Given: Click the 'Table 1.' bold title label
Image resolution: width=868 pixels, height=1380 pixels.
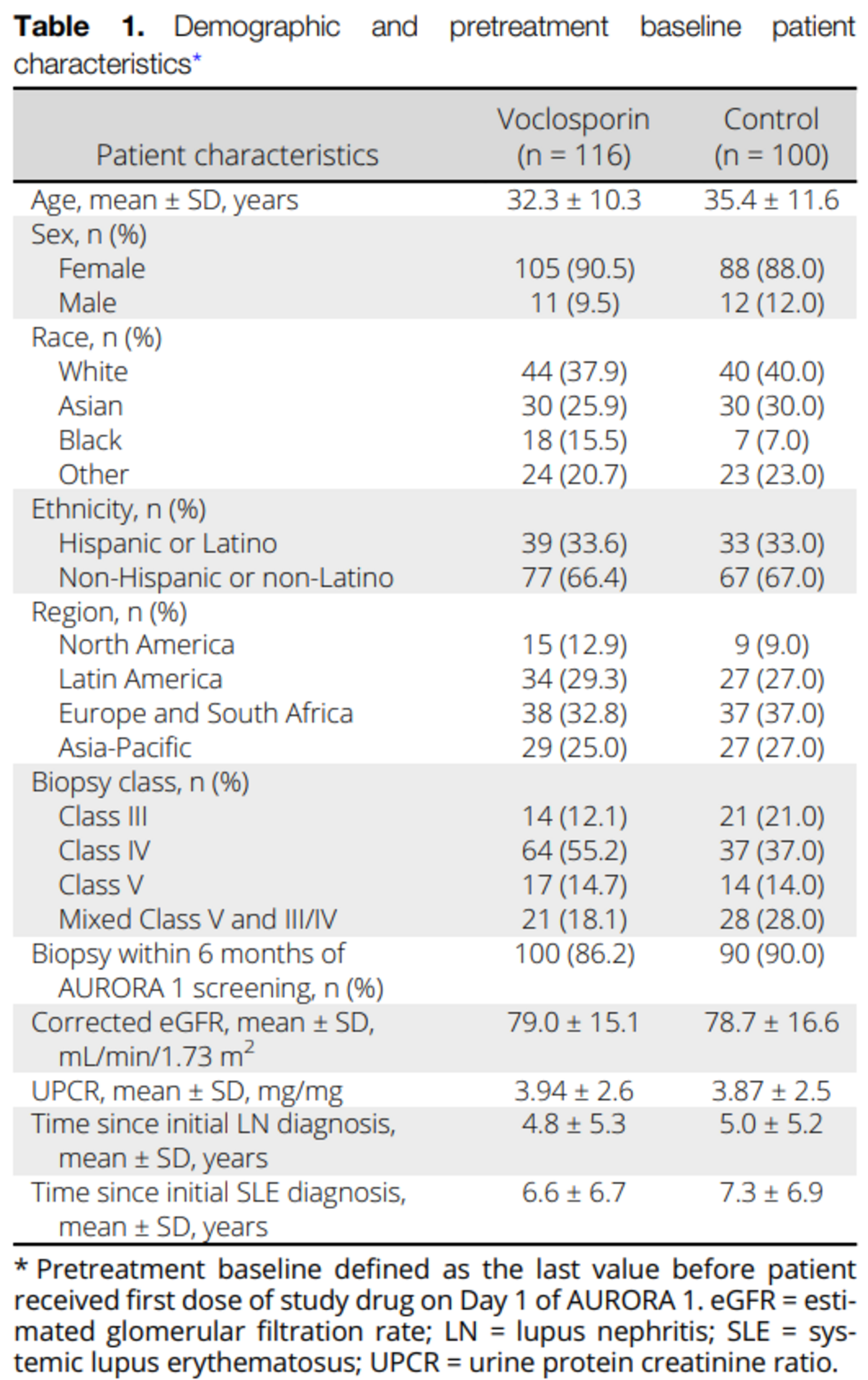Looking at the screenshot, I should tap(79, 27).
